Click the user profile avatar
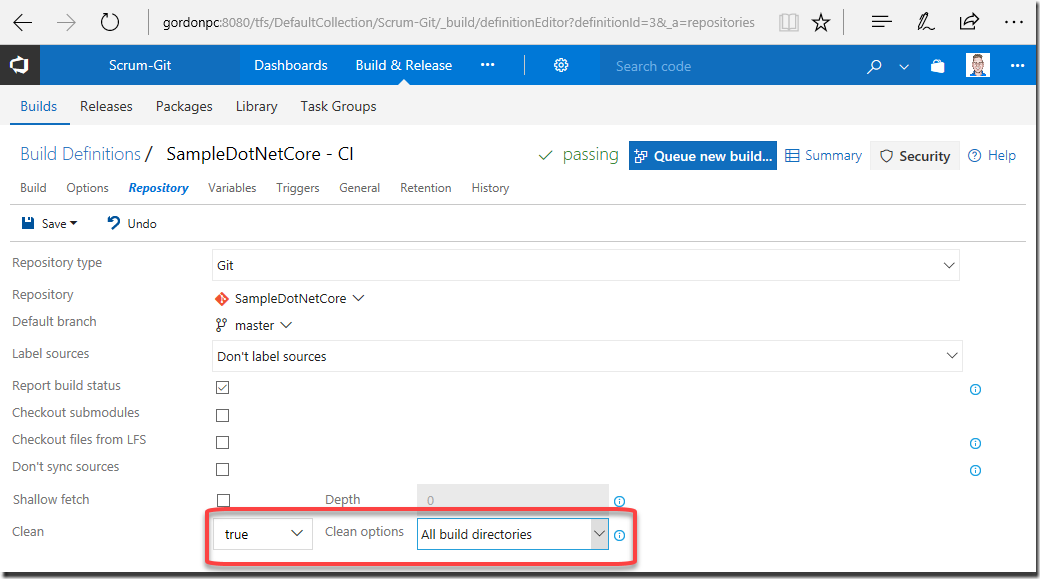Viewport: 1040px width, 579px height. 978,65
